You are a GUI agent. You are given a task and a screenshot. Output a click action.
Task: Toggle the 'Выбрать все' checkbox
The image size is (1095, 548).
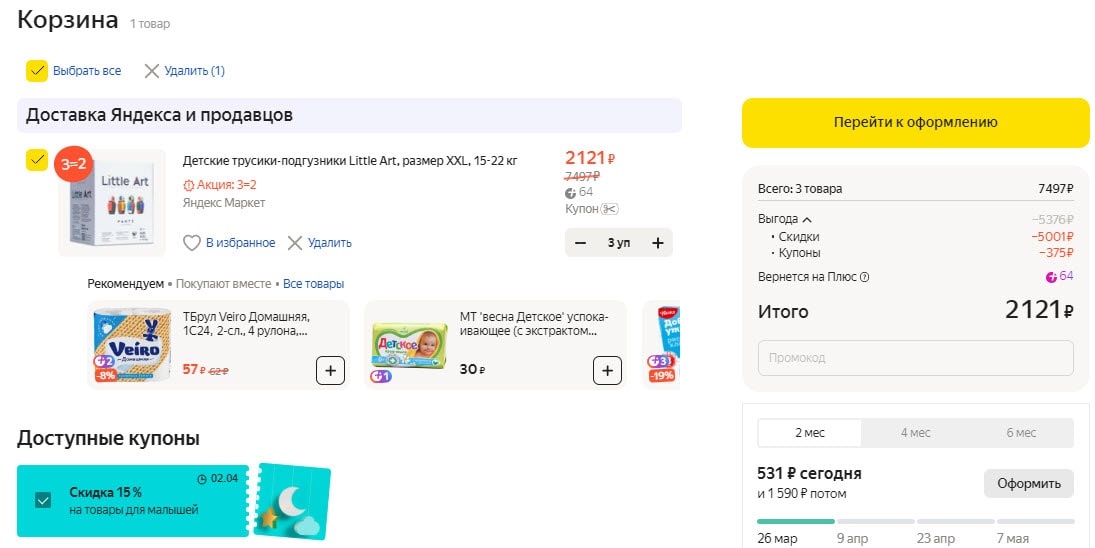coord(37,71)
